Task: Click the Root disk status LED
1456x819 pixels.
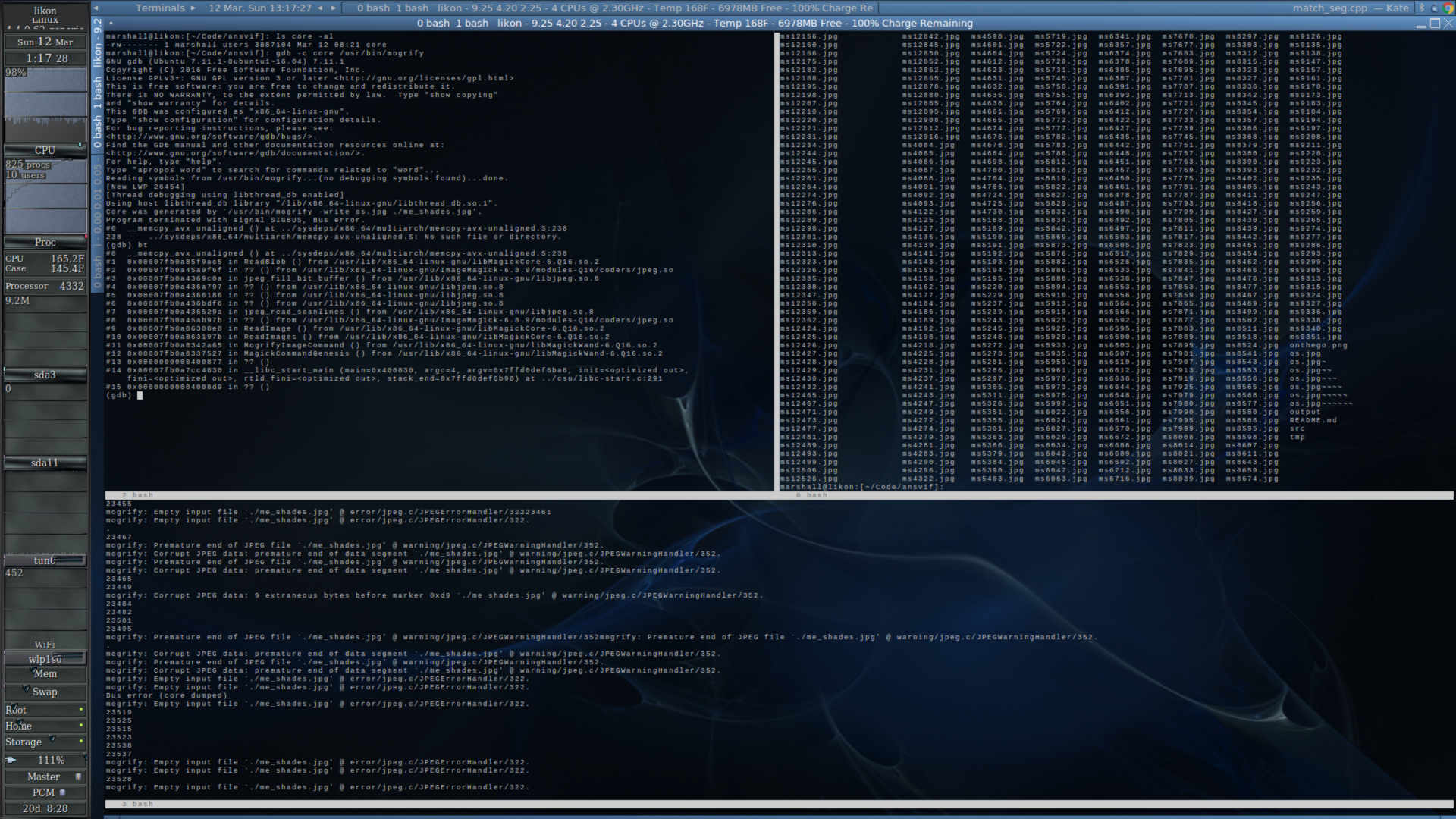Action: 81,710
